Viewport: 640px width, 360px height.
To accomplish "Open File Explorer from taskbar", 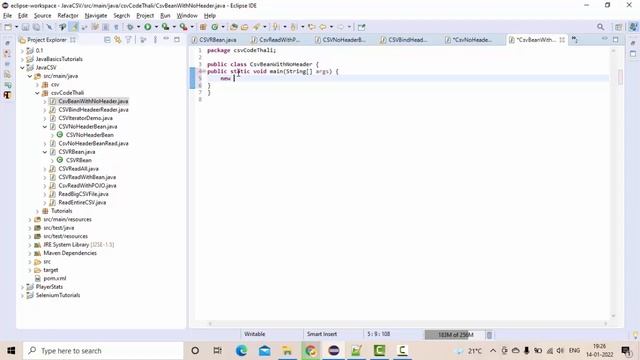I will point(288,351).
